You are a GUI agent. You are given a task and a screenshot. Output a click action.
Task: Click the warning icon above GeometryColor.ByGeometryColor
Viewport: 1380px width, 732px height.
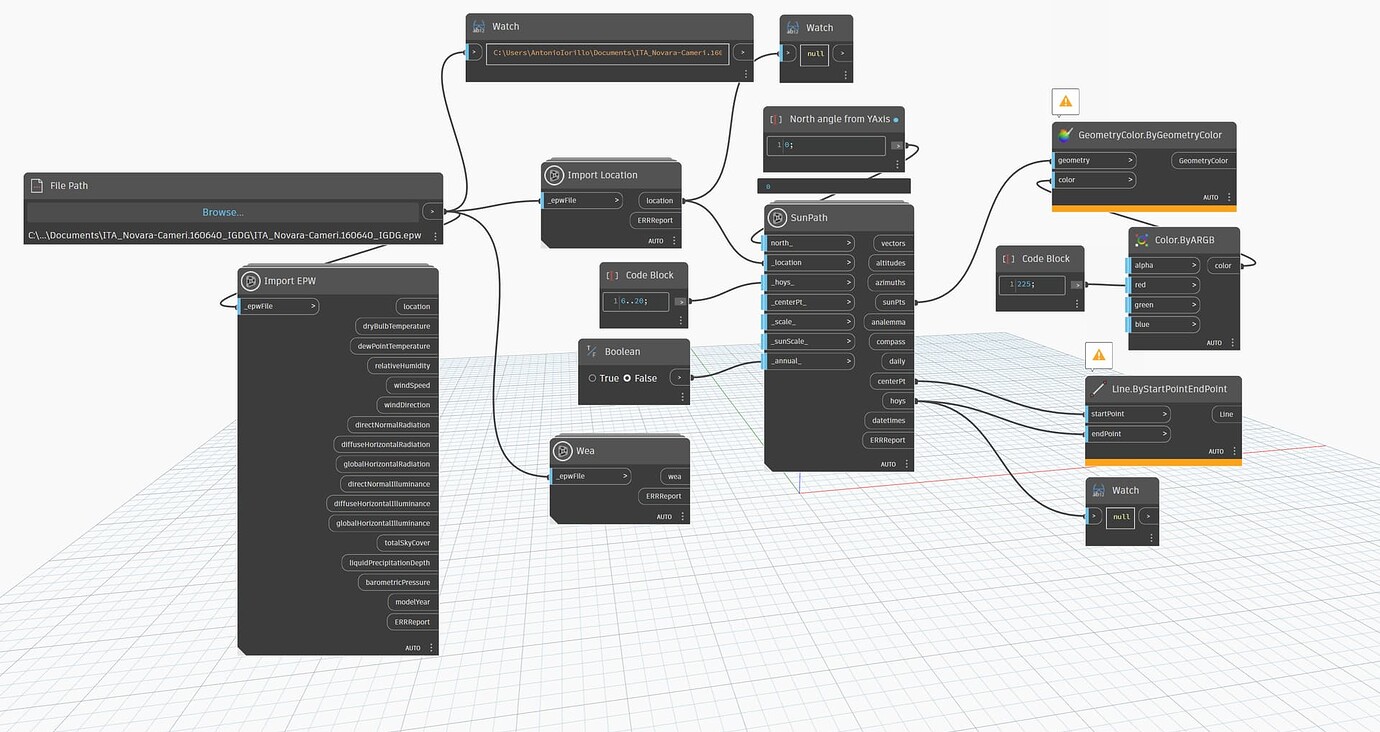1065,101
